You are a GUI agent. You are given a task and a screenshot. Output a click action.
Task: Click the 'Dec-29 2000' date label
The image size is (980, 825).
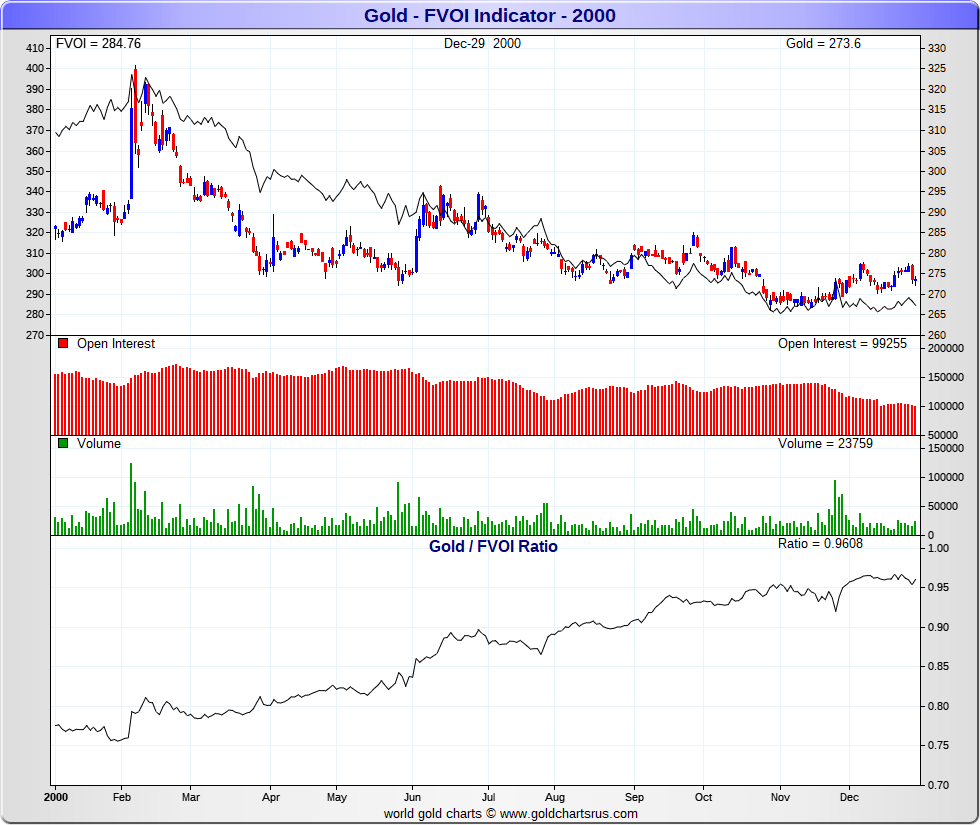pos(482,43)
